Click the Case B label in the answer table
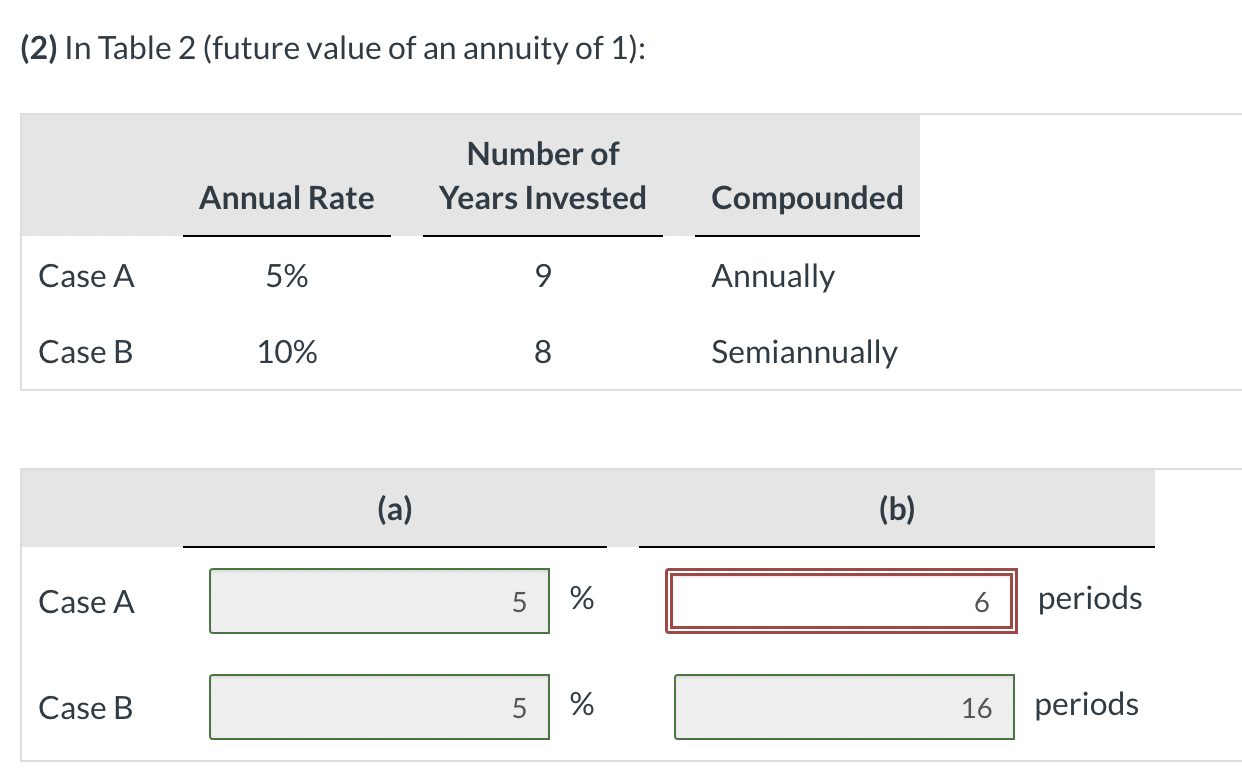The width and height of the screenshot is (1242, 780). [86, 708]
